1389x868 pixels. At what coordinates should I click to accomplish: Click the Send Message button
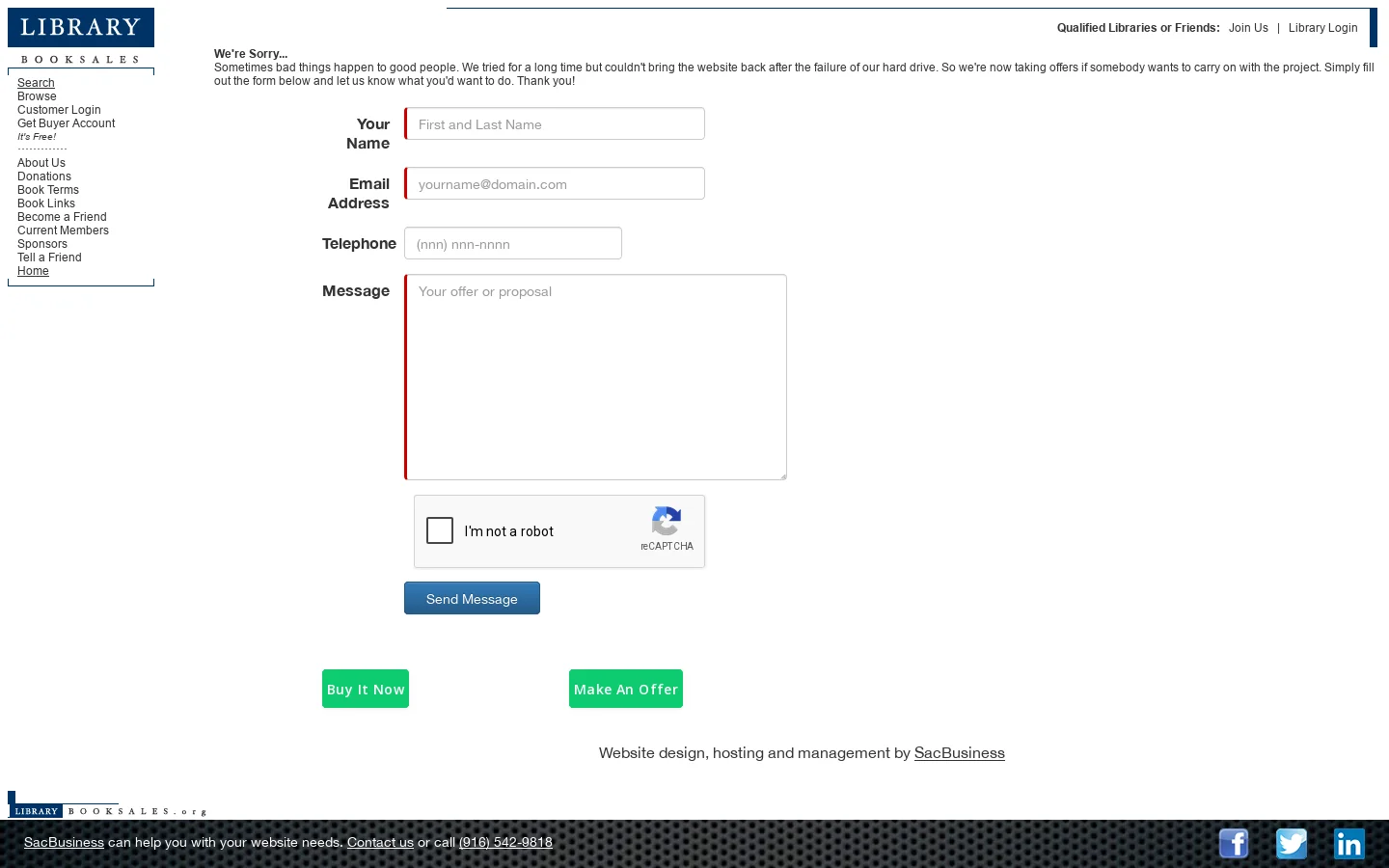(472, 598)
